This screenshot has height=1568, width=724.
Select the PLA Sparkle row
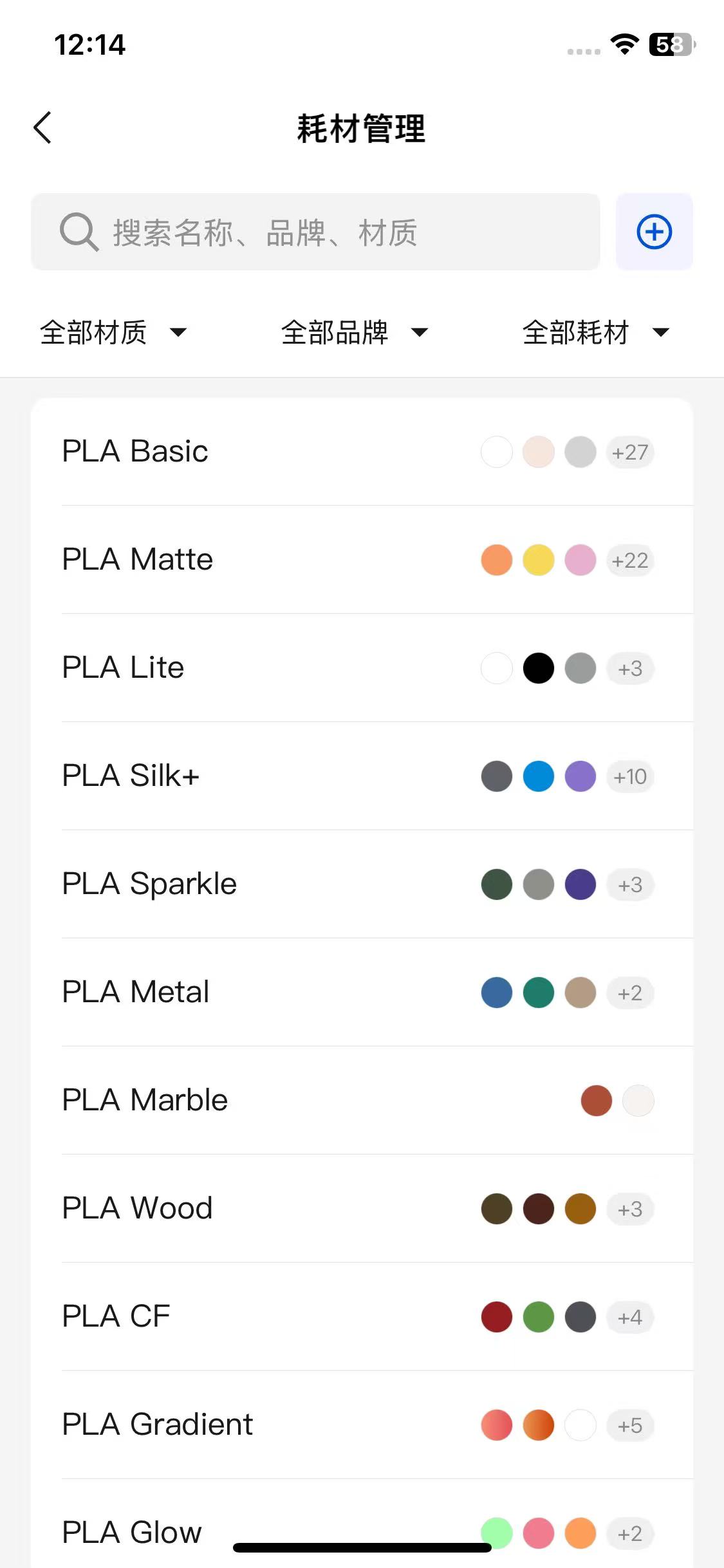pyautogui.click(x=149, y=884)
